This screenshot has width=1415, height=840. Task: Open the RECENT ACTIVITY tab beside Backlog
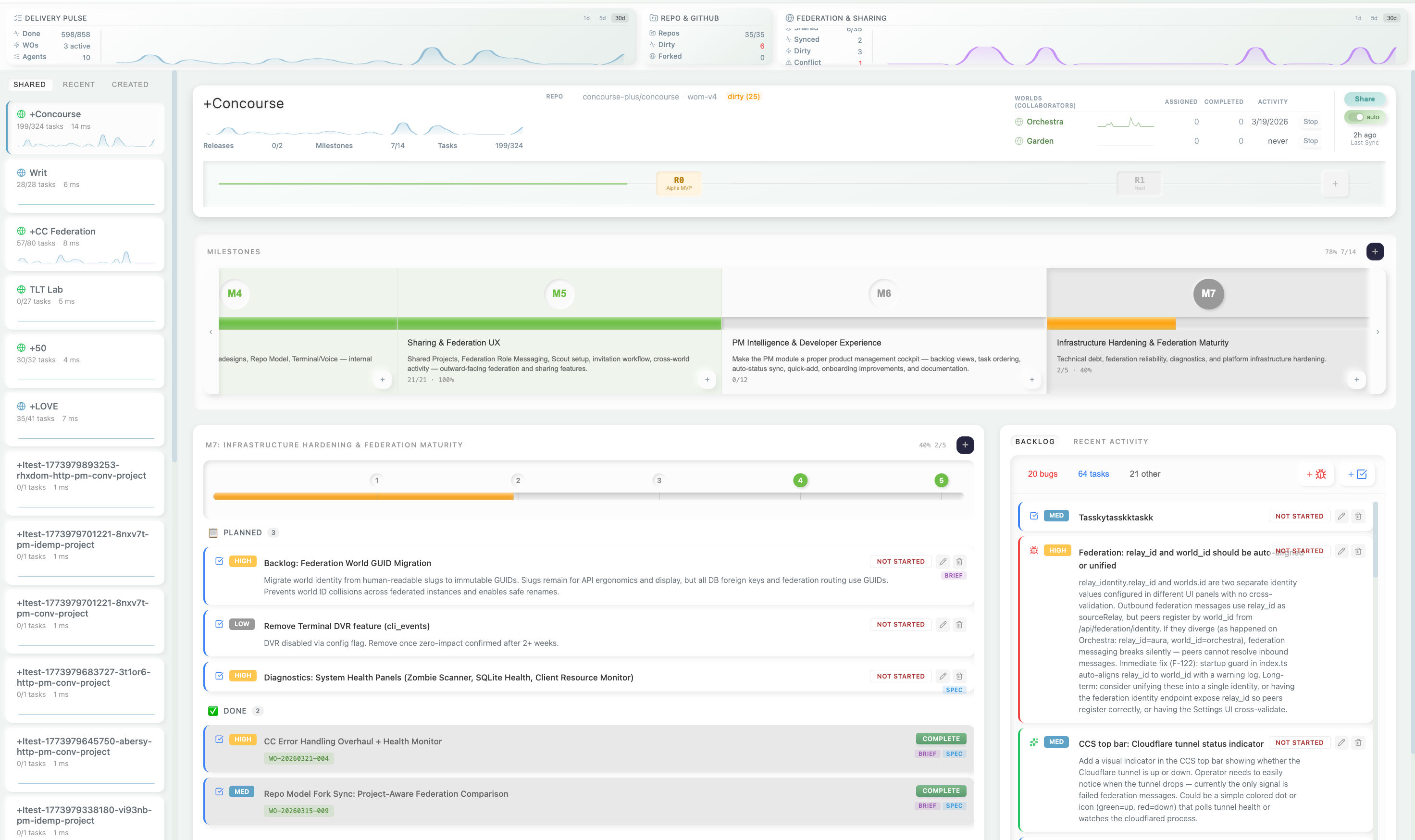click(1110, 441)
